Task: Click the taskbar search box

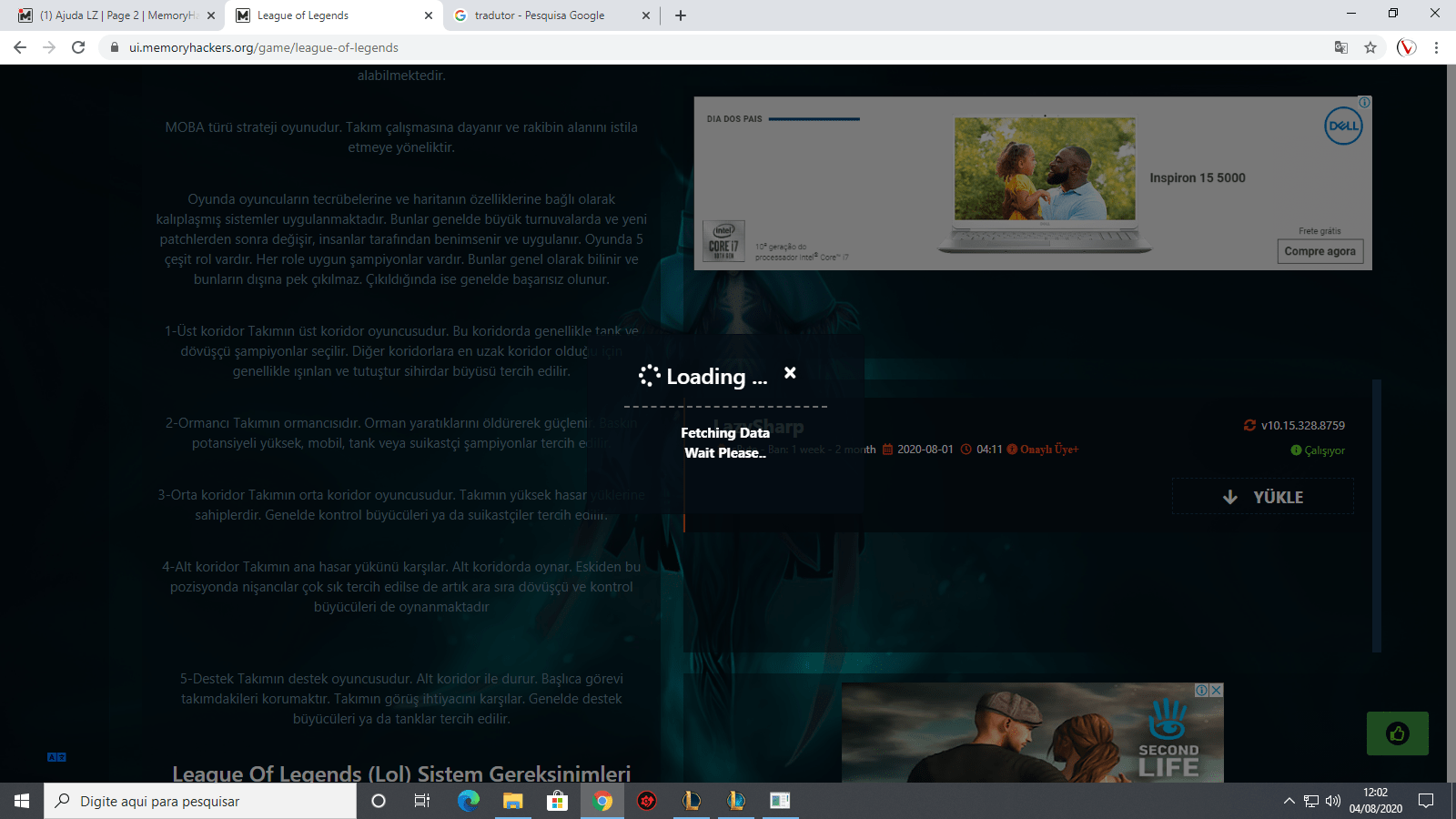Action: [x=200, y=801]
